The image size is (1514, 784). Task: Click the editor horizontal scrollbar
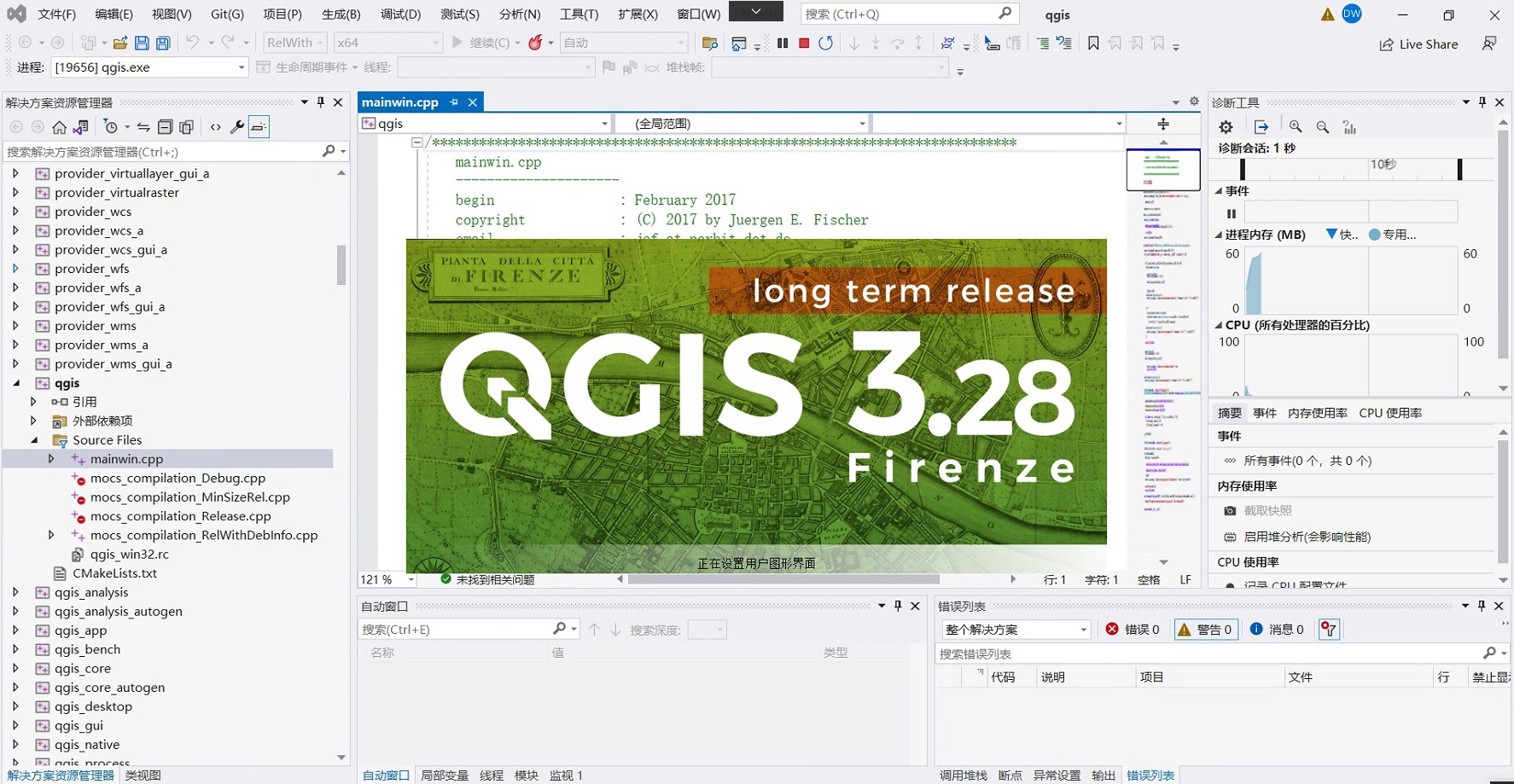click(783, 579)
